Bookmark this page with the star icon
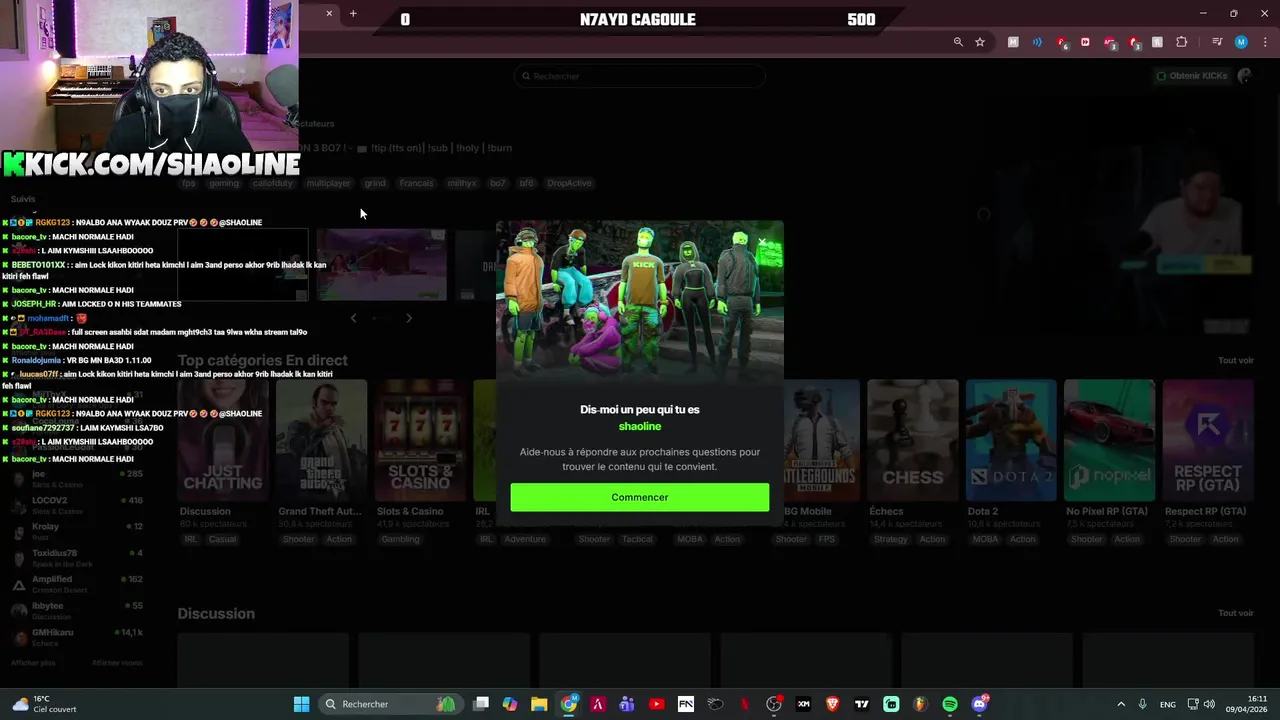This screenshot has width=1280, height=720. pos(980,42)
